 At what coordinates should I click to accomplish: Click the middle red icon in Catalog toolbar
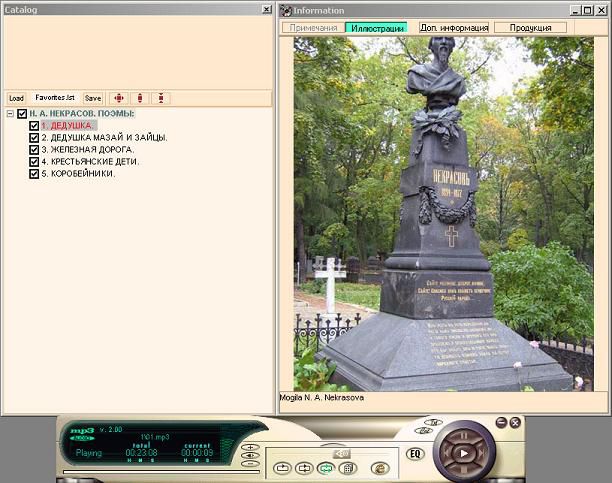140,98
